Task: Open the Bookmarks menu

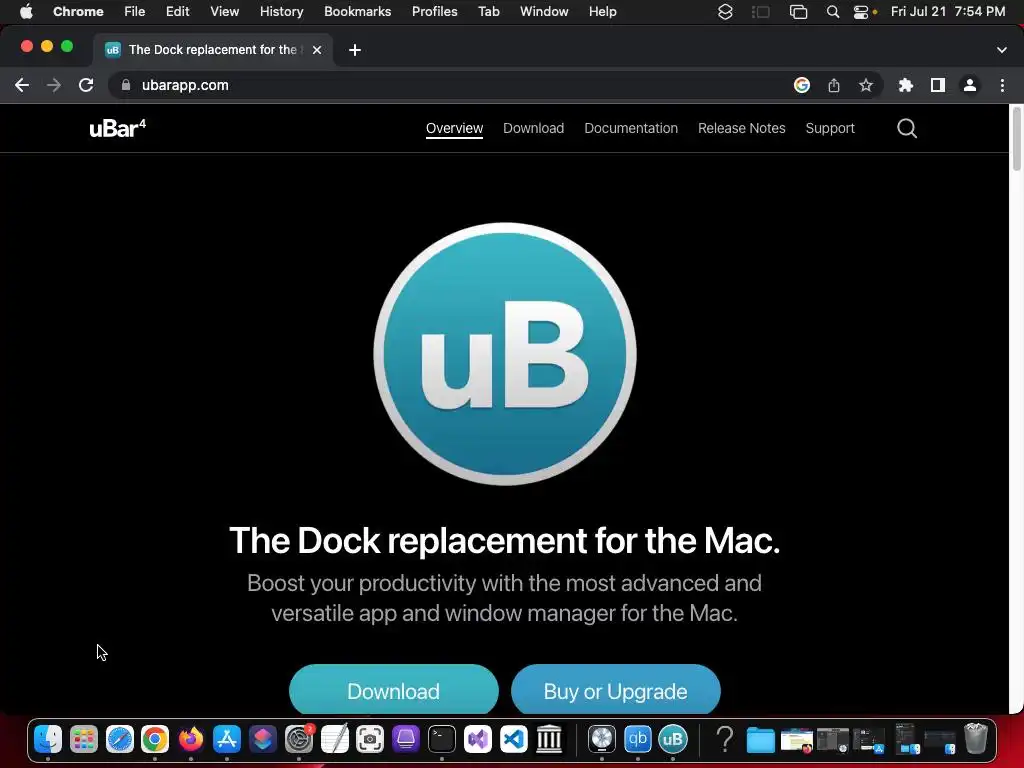Action: click(357, 11)
